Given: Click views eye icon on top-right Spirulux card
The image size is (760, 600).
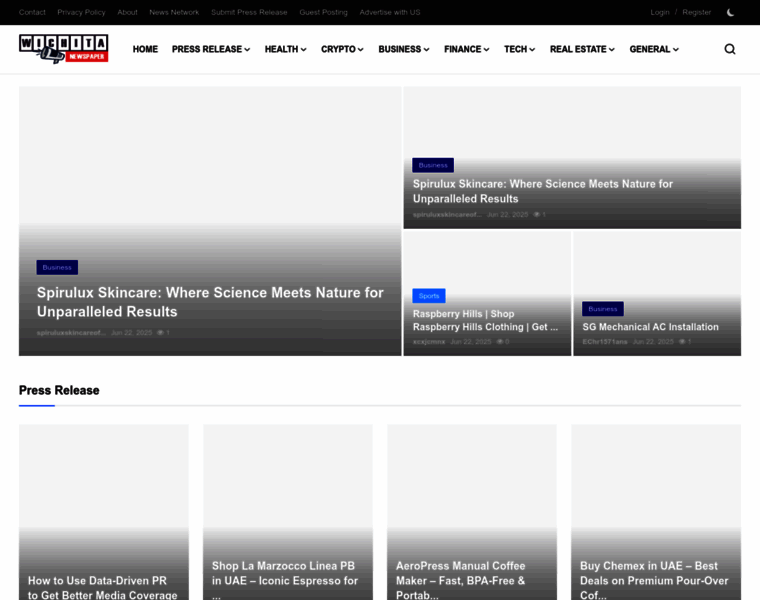Looking at the screenshot, I should [537, 214].
